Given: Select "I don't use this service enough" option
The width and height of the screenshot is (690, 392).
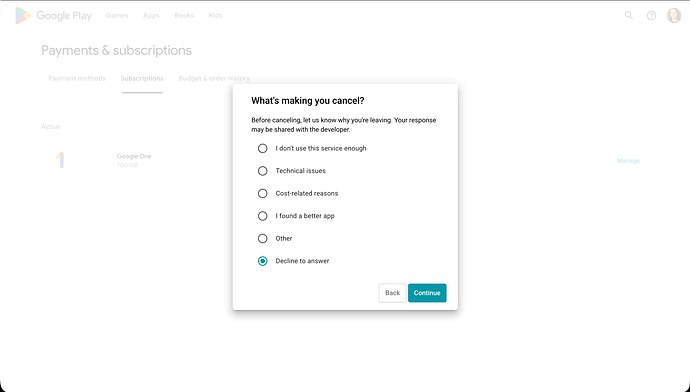Looking at the screenshot, I should coord(263,148).
